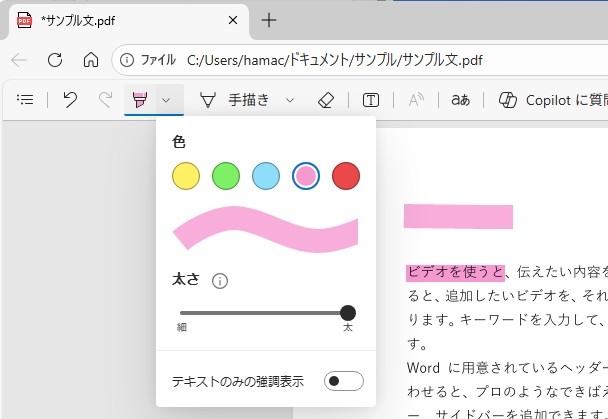Viewport: 608px width, 419px height.
Task: Choose the green highlighter color
Action: tap(226, 176)
